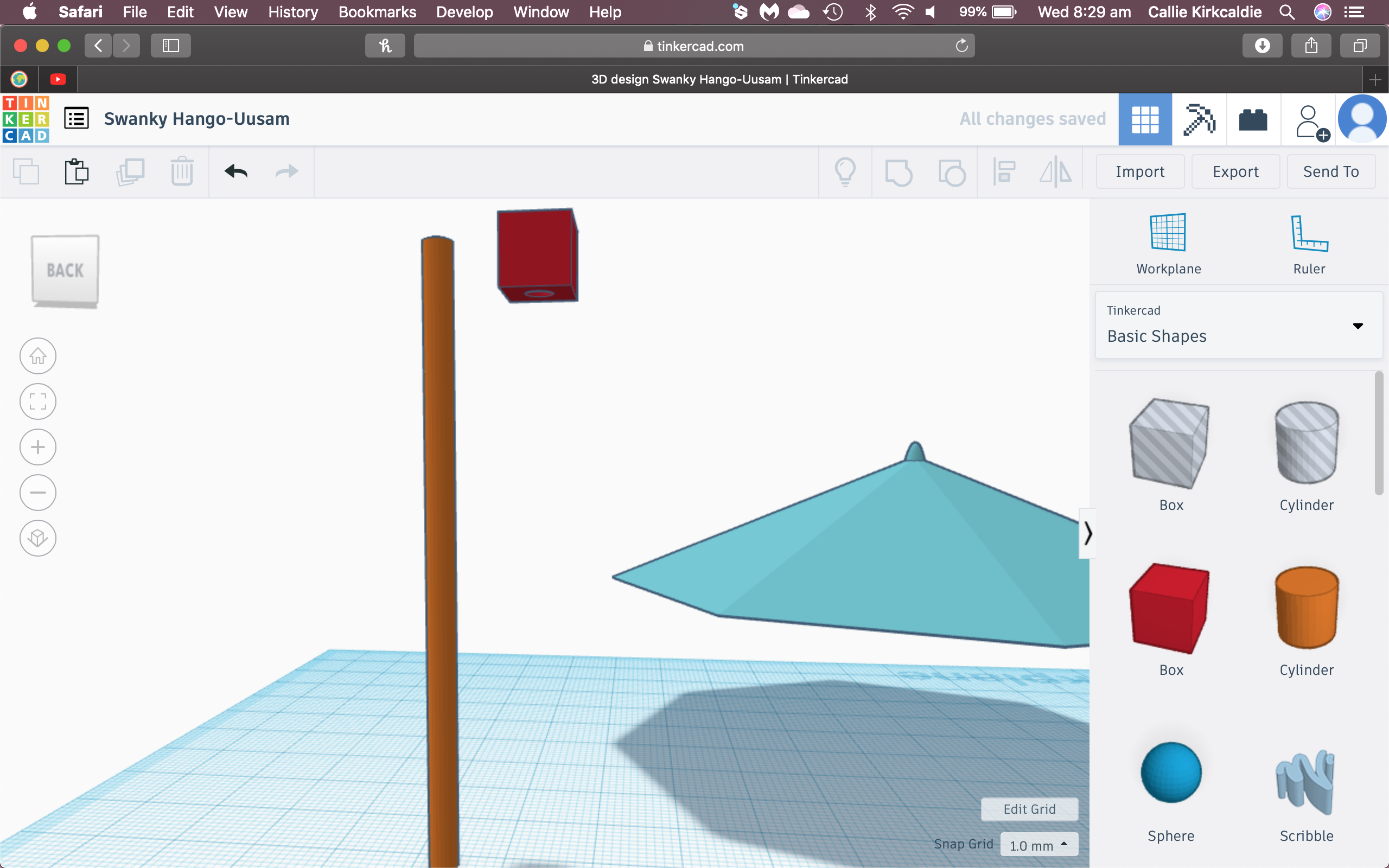
Task: Open the Basic Shapes dropdown
Action: (1238, 325)
